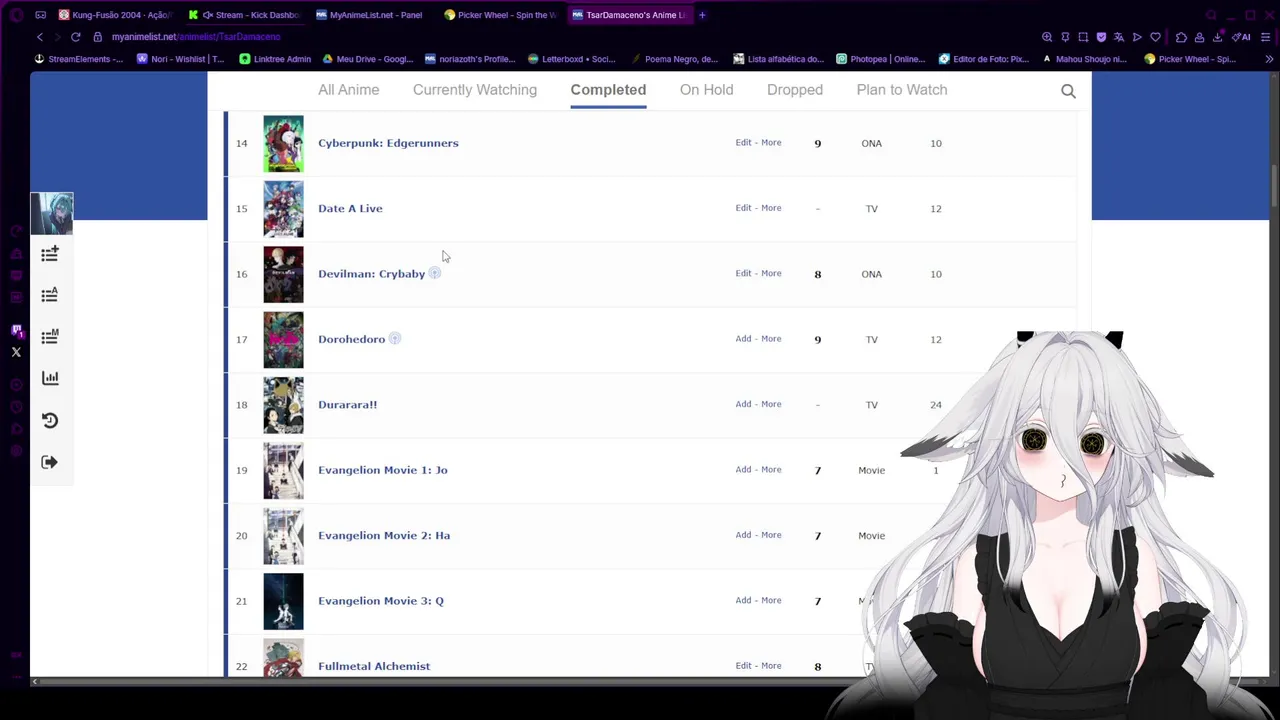Viewport: 1280px width, 720px height.
Task: Toggle the ad-blocker shield icon
Action: [x=1101, y=37]
